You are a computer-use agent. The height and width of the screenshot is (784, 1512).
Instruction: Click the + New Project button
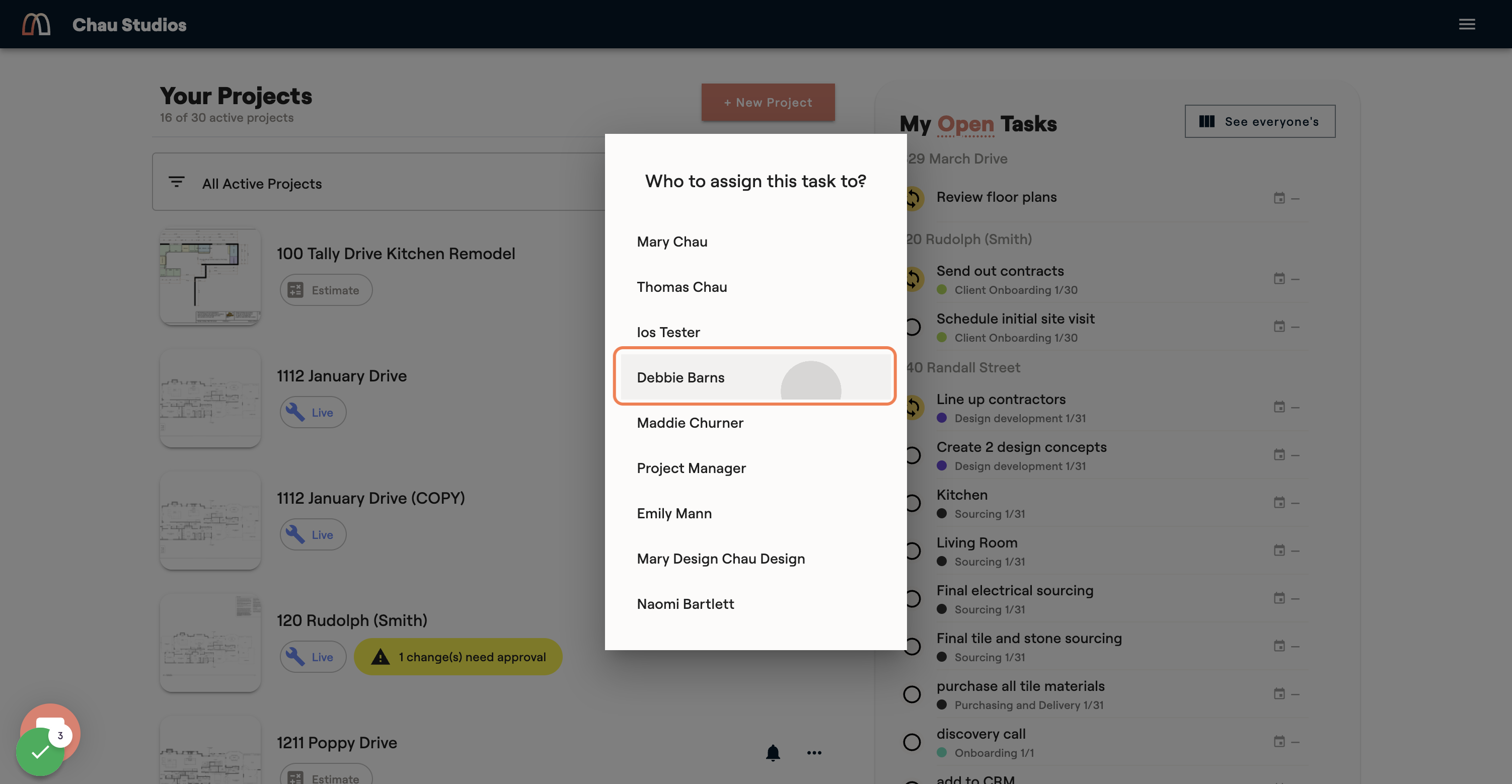[768, 102]
